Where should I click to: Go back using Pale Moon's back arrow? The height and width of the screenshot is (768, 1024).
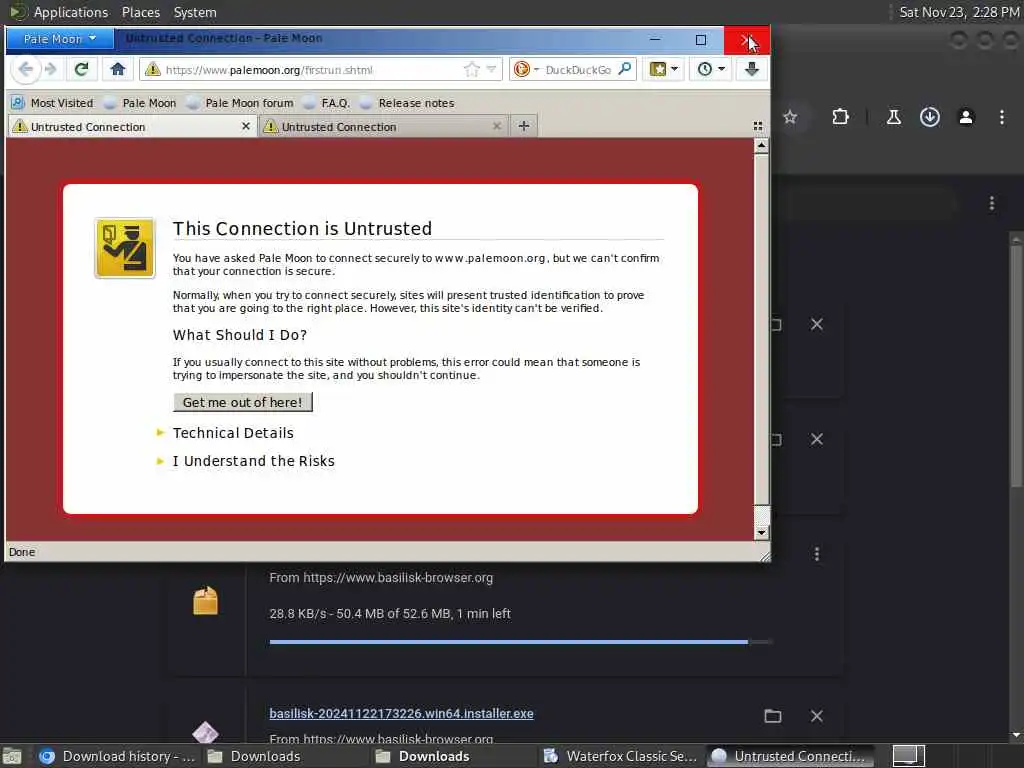pyautogui.click(x=25, y=69)
